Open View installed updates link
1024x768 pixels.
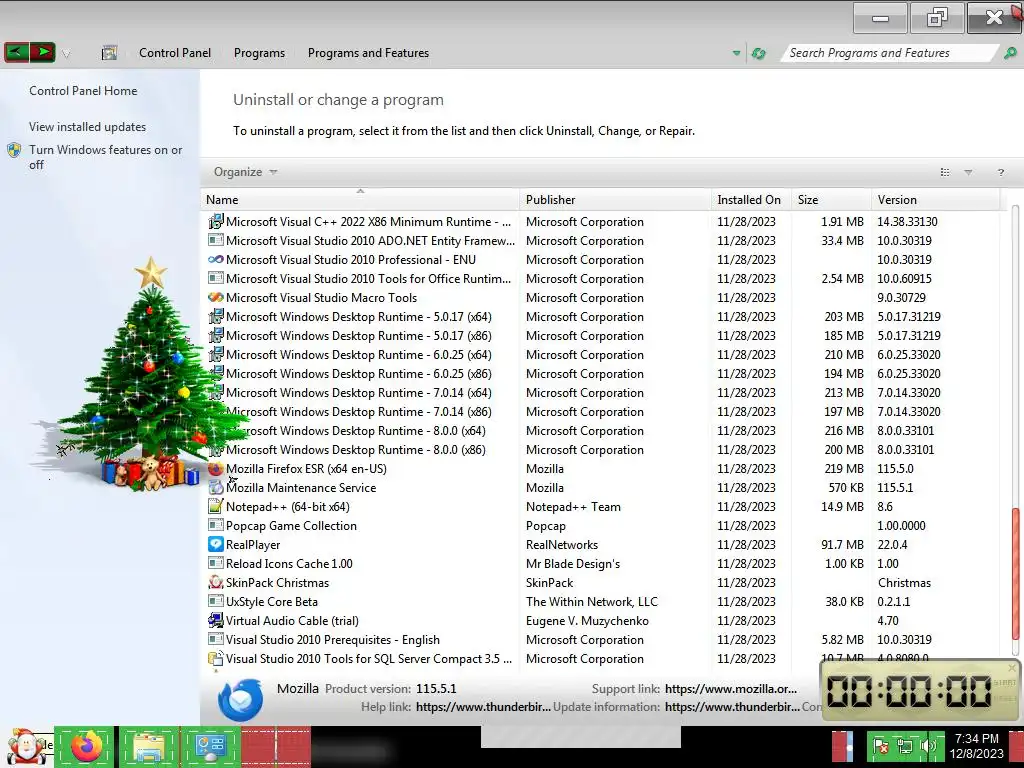pos(88,127)
